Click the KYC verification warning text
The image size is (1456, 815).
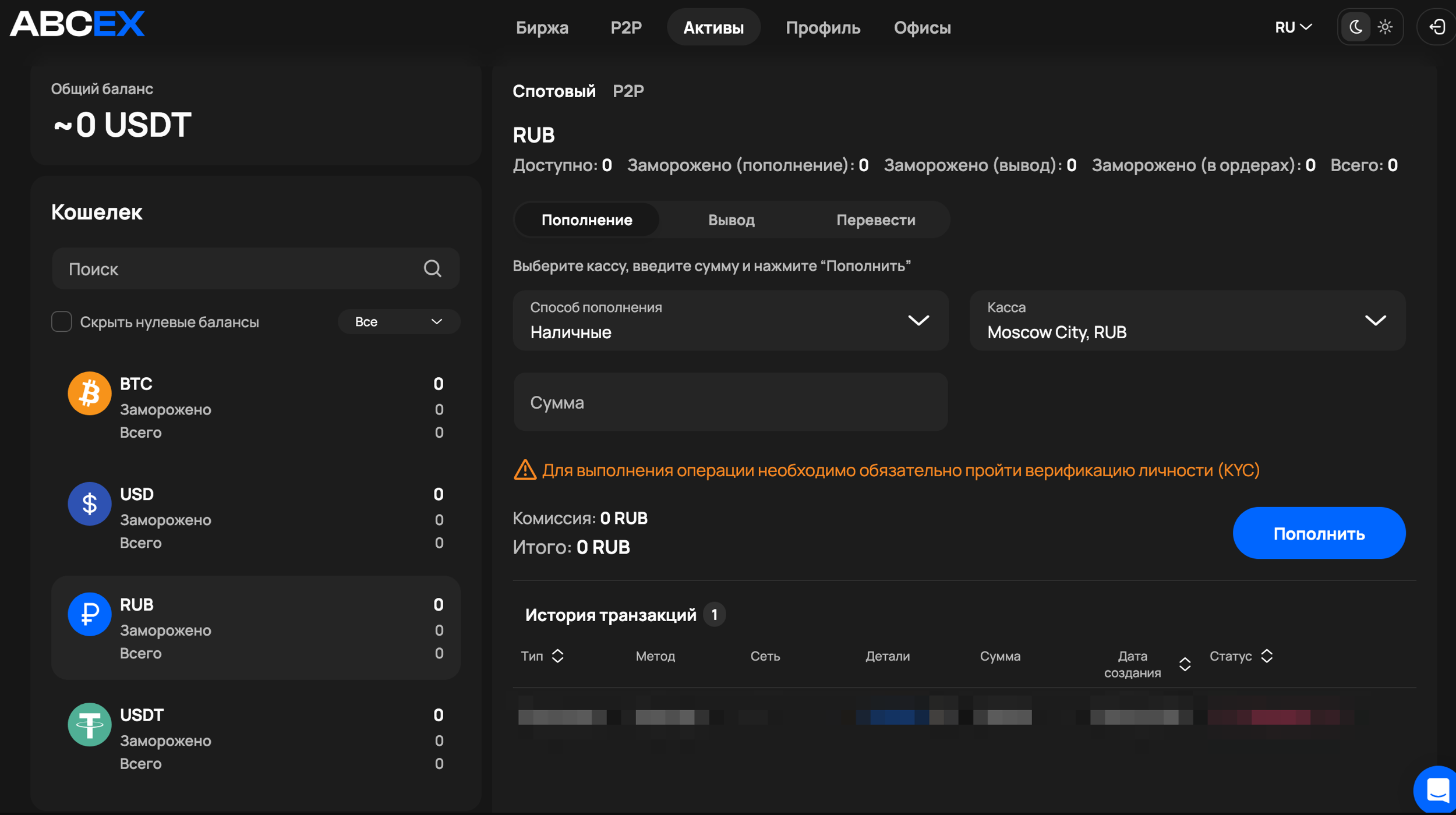(901, 470)
